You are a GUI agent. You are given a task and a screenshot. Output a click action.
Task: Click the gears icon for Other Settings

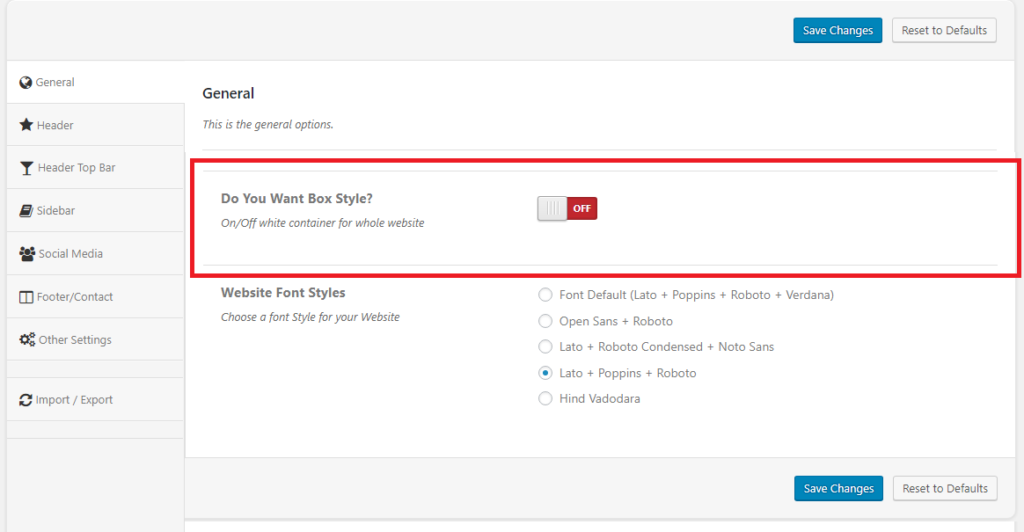pyautogui.click(x=27, y=340)
